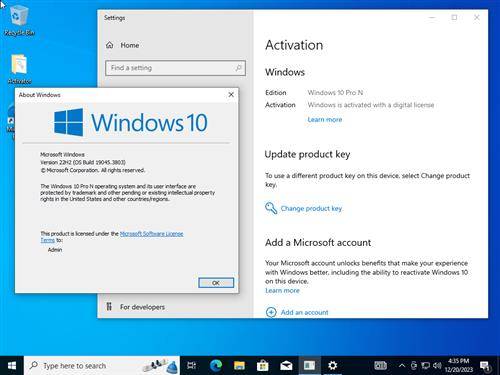Screen dimensions: 500x375
Task: Open the Mail app in taskbar
Action: point(286,366)
